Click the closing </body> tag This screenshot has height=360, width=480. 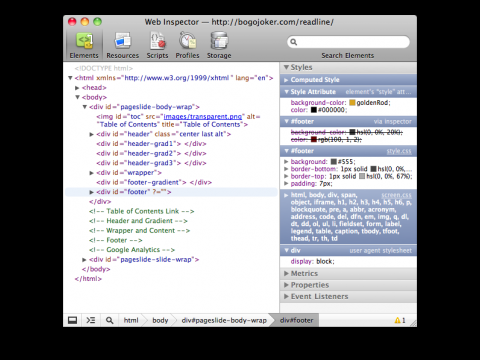[x=96, y=269]
